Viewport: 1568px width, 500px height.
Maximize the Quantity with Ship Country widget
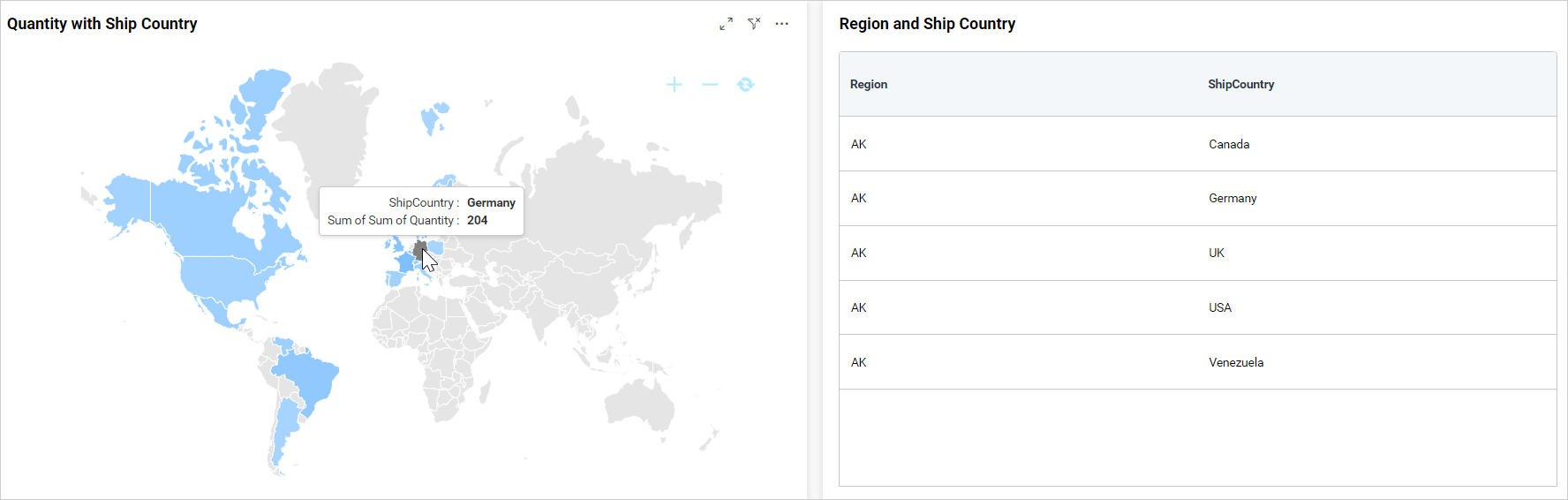coord(726,24)
